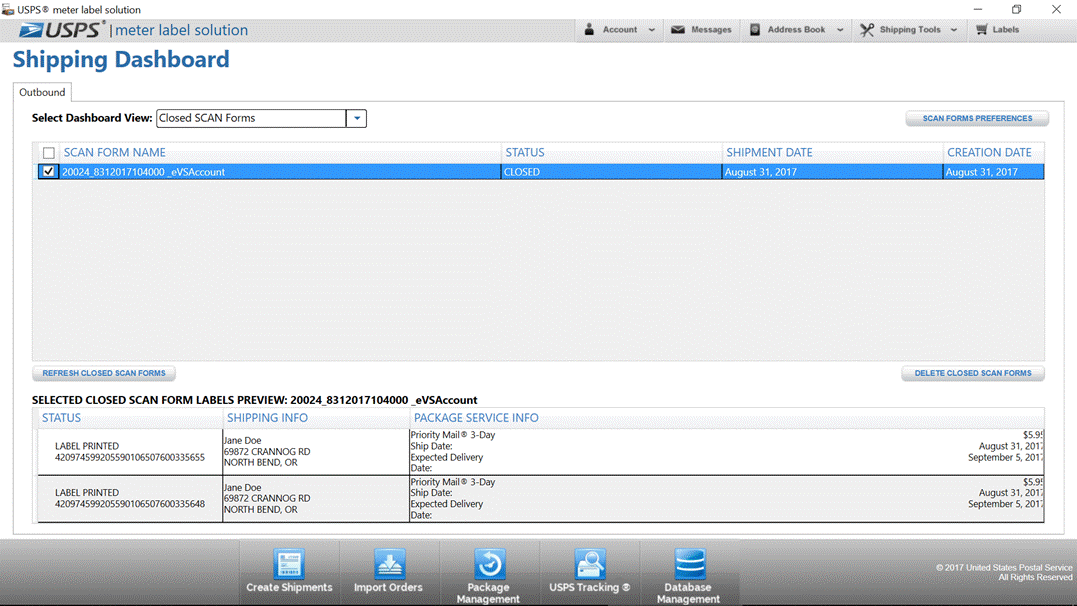
Task: Click the Address Book icon
Action: tap(755, 30)
